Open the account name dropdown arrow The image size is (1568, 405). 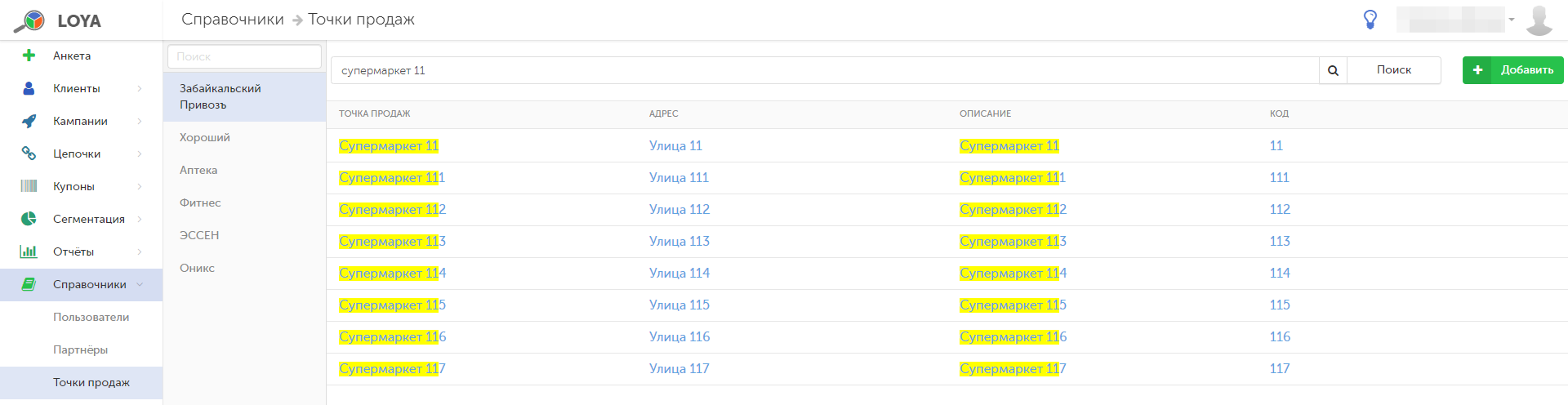pyautogui.click(x=1512, y=20)
